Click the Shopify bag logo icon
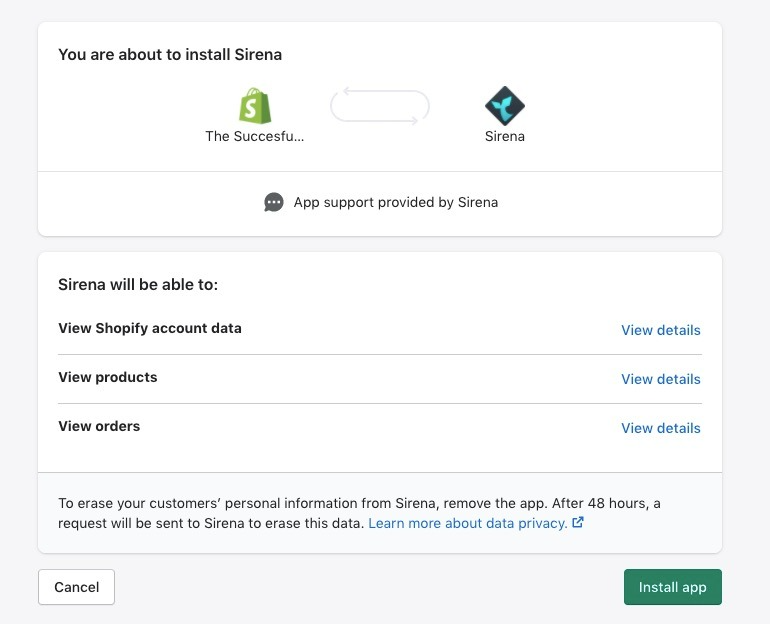Viewport: 770px width, 624px height. (x=255, y=106)
